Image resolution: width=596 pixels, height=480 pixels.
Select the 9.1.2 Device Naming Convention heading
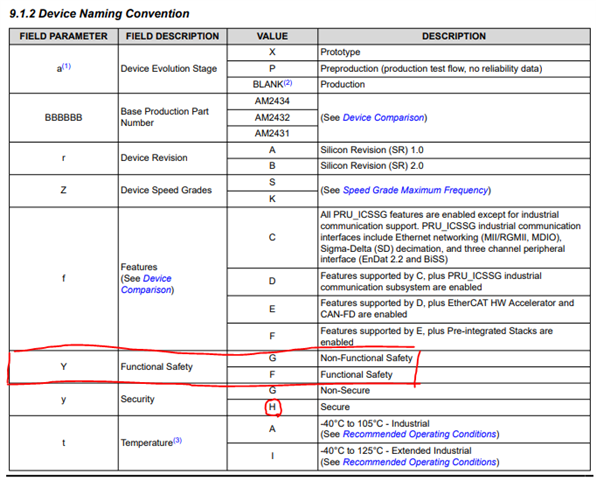[x=99, y=14]
